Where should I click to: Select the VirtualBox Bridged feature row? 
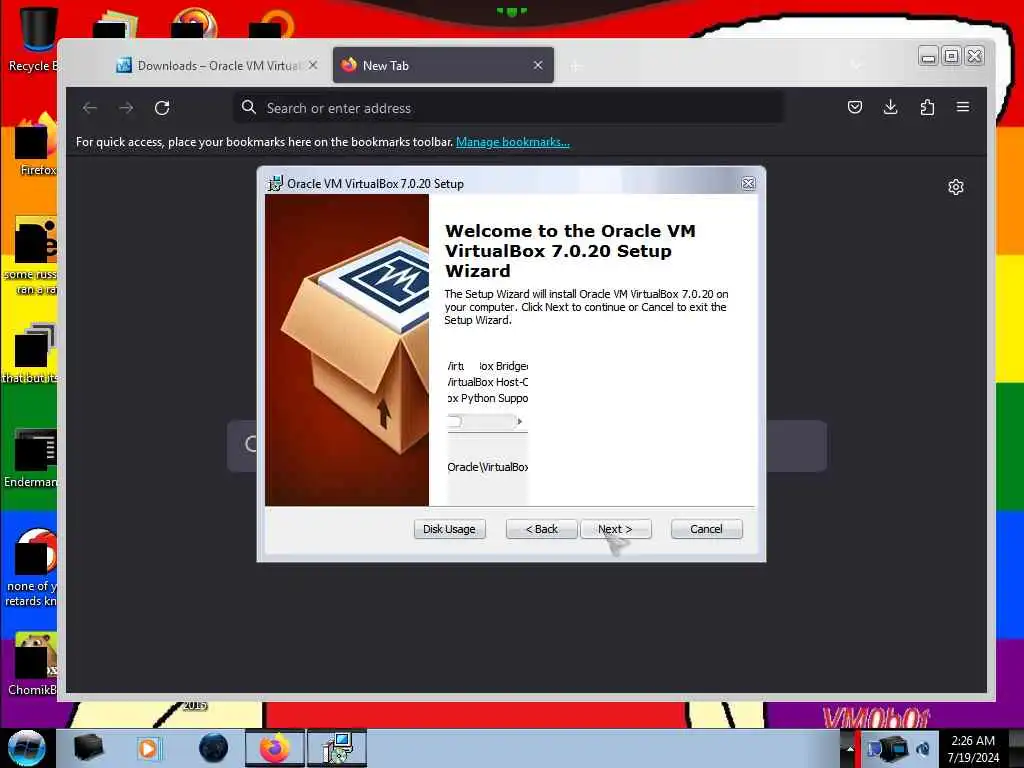coord(487,366)
